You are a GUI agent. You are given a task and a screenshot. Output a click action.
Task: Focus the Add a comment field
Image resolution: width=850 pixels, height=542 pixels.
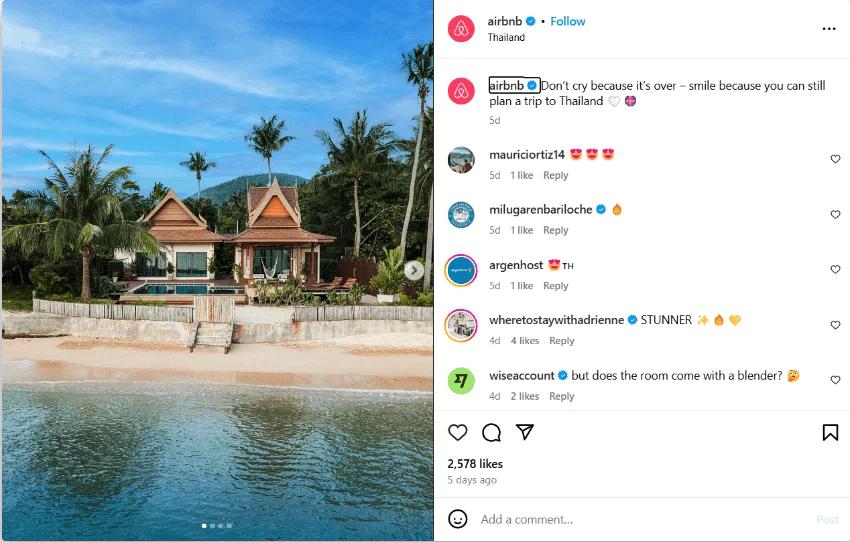tap(645, 519)
